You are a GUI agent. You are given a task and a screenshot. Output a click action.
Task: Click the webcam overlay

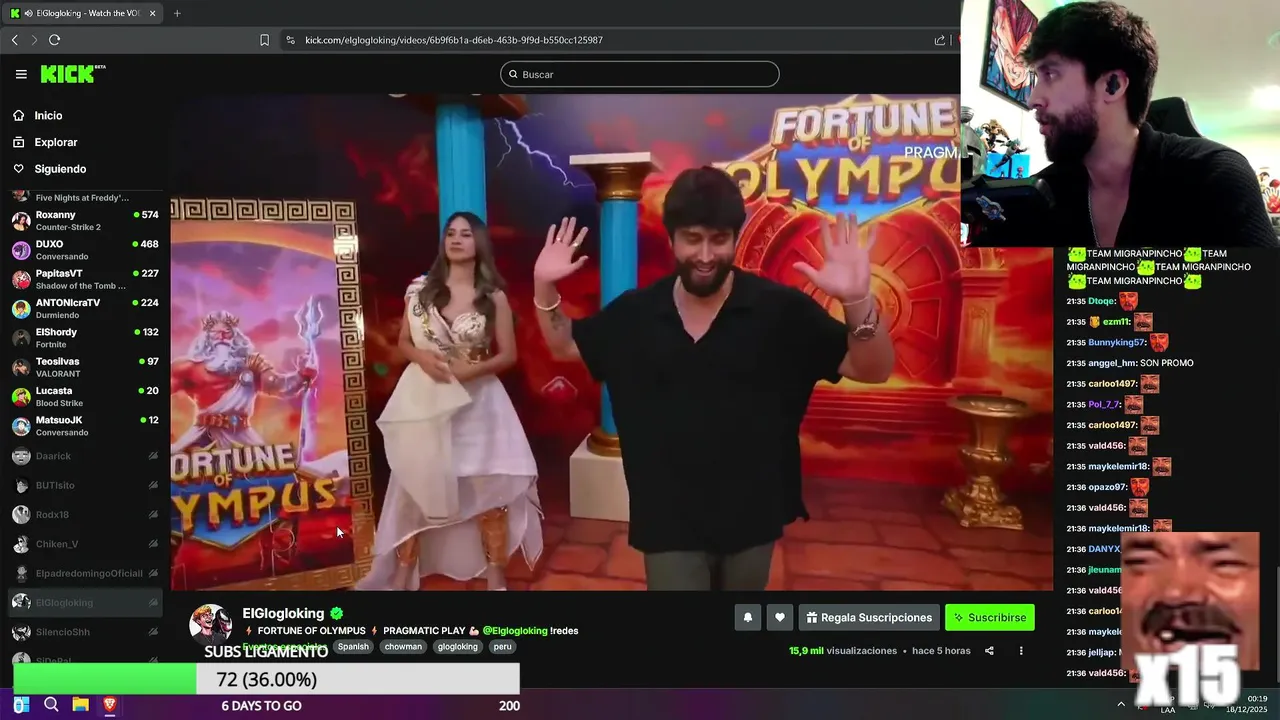pos(1120,123)
